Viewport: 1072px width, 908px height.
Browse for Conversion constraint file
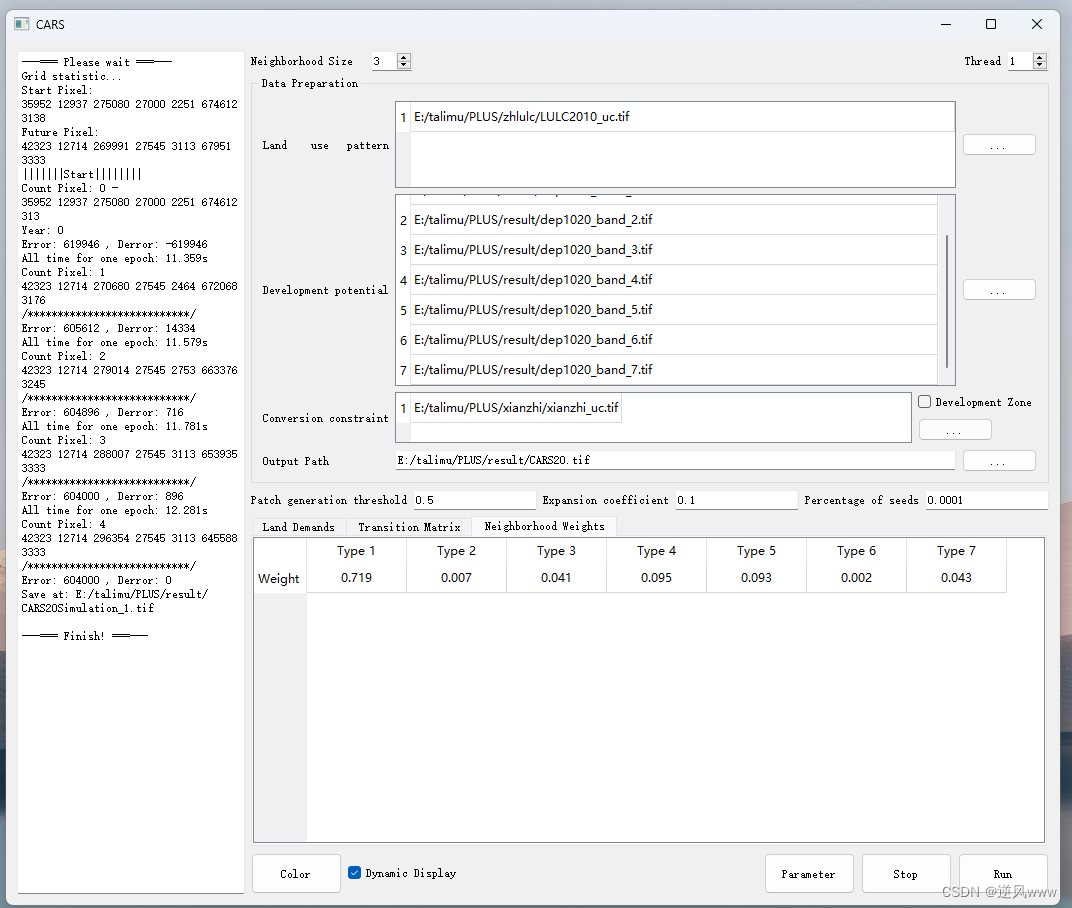pos(955,430)
